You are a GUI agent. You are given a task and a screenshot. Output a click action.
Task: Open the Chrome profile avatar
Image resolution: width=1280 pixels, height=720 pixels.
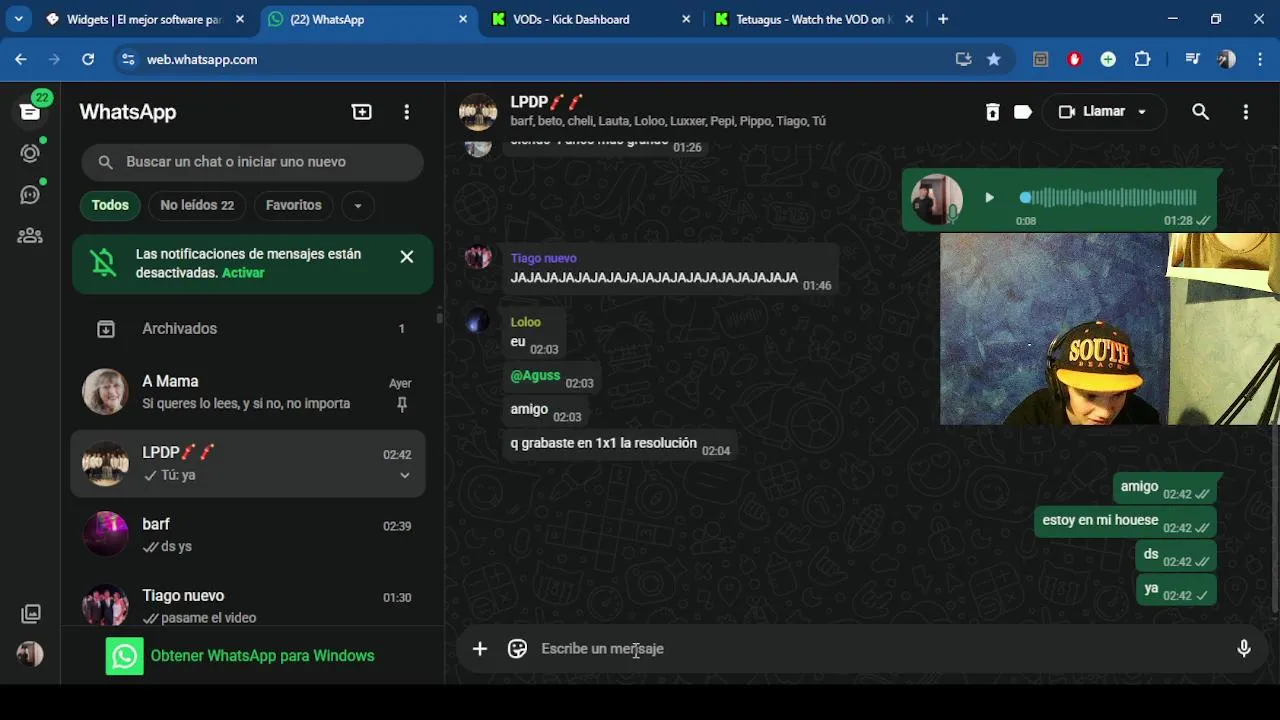click(x=1226, y=59)
